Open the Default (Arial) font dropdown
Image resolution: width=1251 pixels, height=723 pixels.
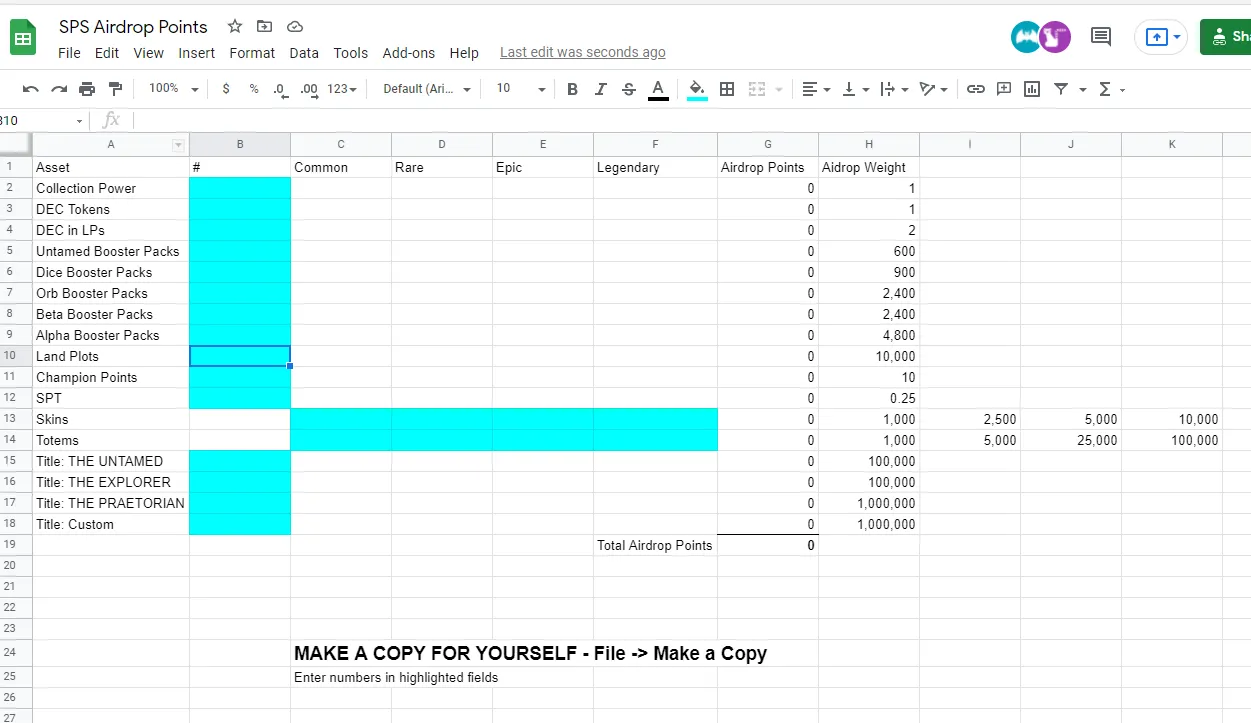pos(426,89)
